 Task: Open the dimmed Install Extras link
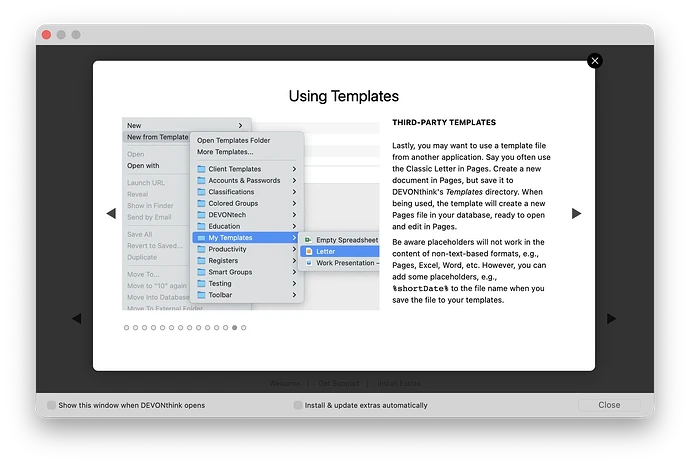pos(399,384)
